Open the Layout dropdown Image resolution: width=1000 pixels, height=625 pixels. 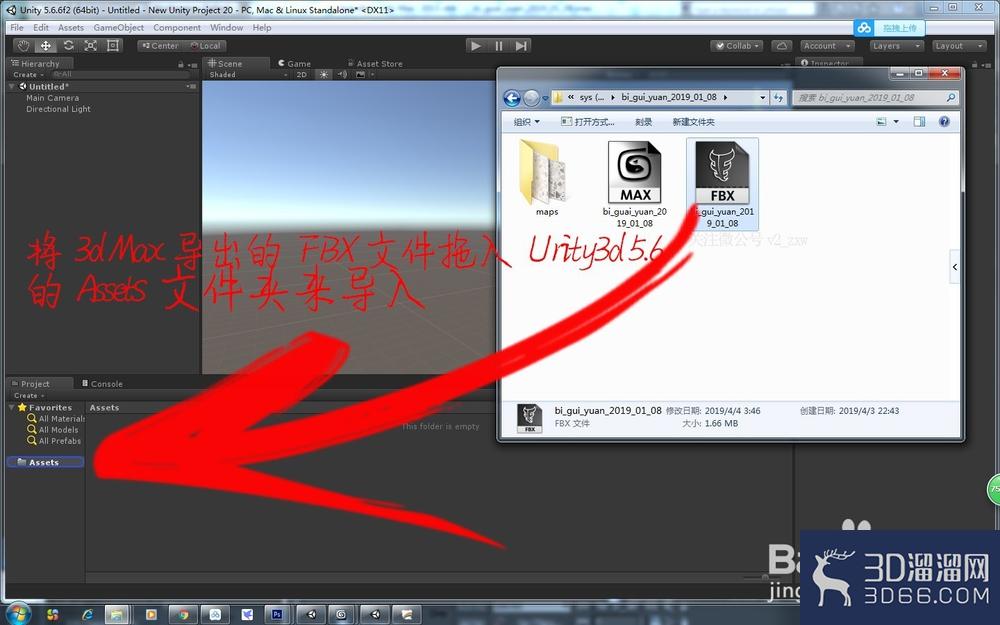(x=959, y=46)
